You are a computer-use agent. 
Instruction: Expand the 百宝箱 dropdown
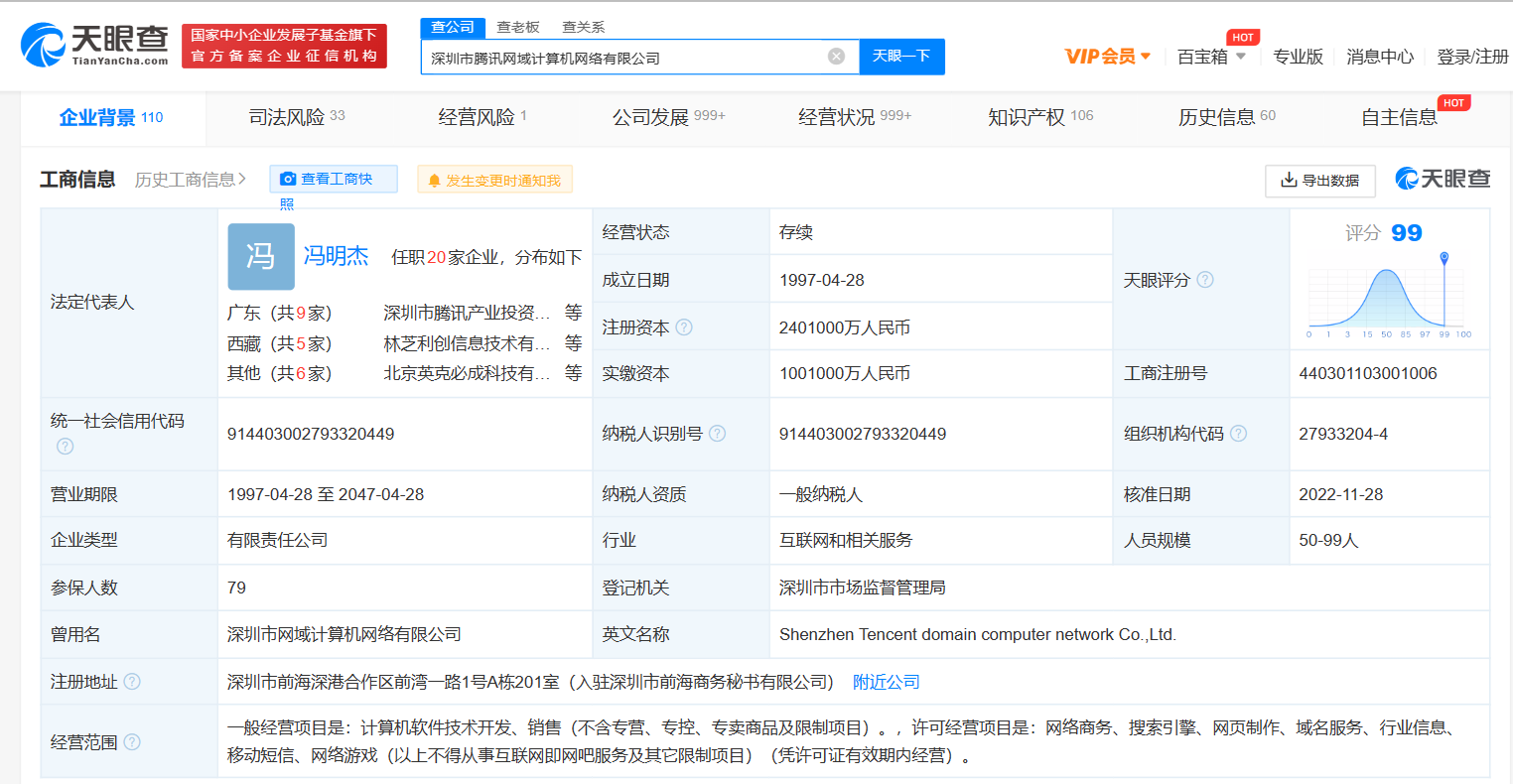[1211, 57]
